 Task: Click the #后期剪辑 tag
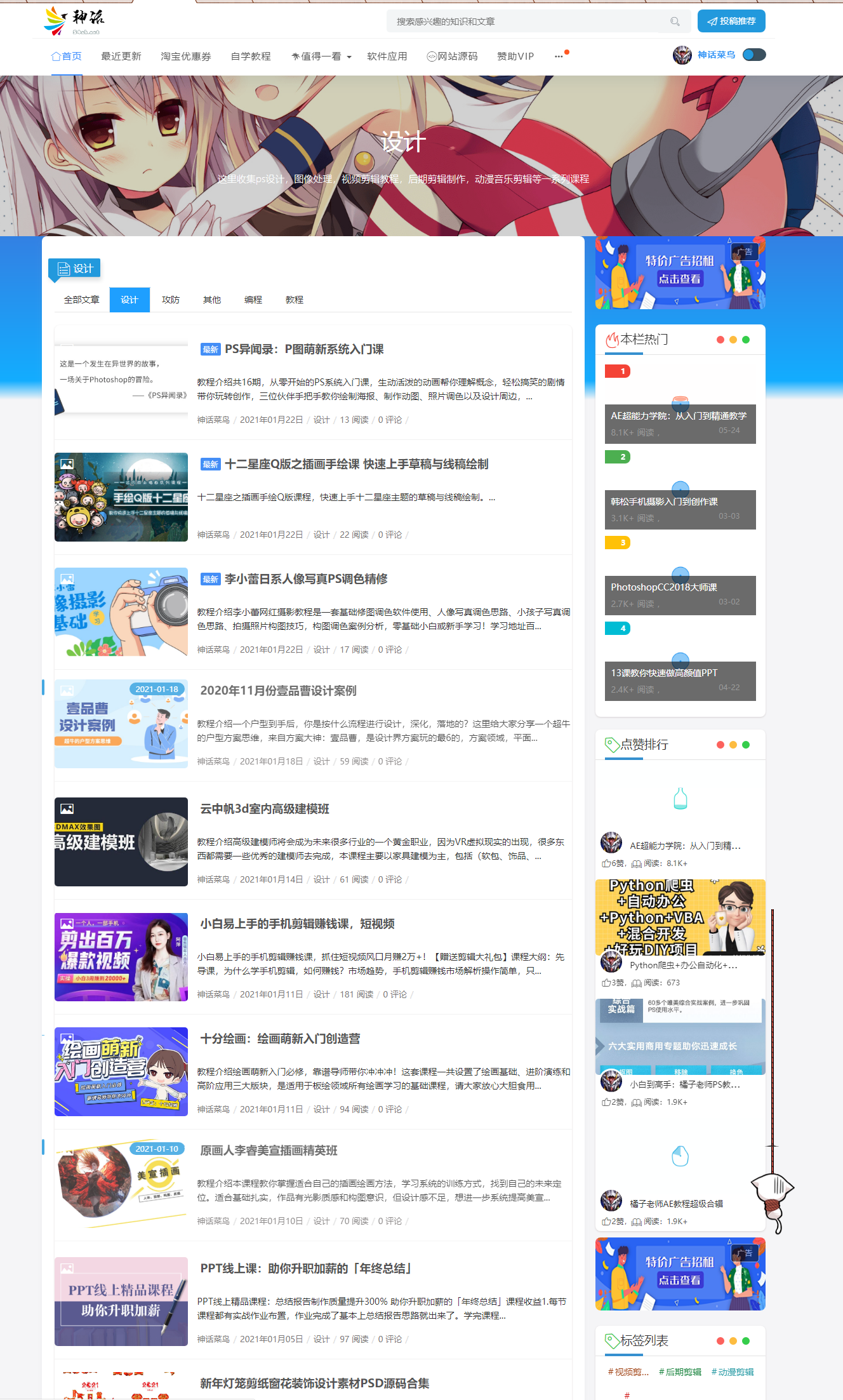coord(680,1372)
